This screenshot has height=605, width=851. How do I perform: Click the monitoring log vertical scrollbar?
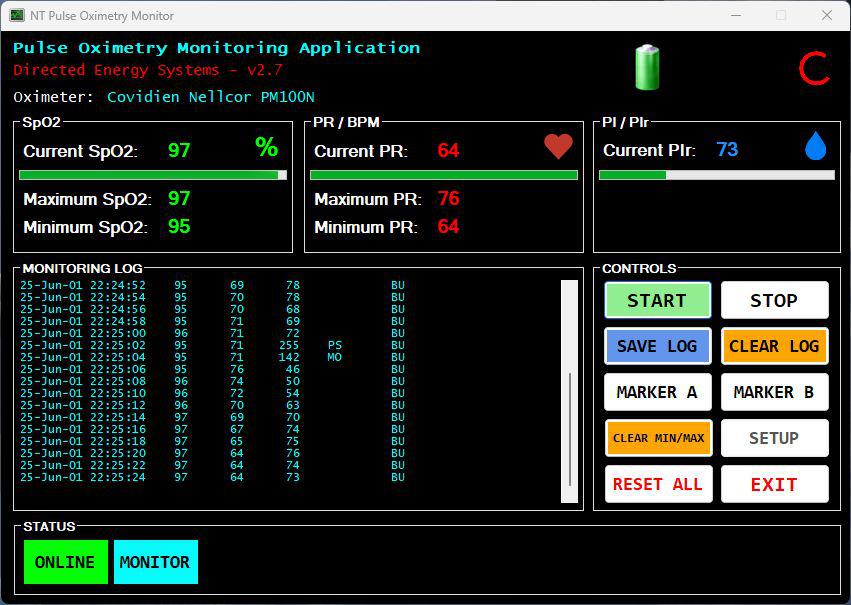570,430
